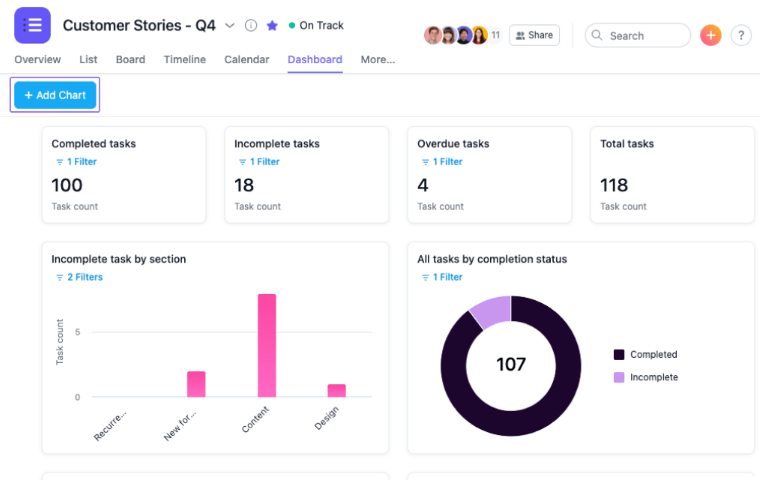The height and width of the screenshot is (480, 760).
Task: Click the Search input field
Action: click(638, 35)
